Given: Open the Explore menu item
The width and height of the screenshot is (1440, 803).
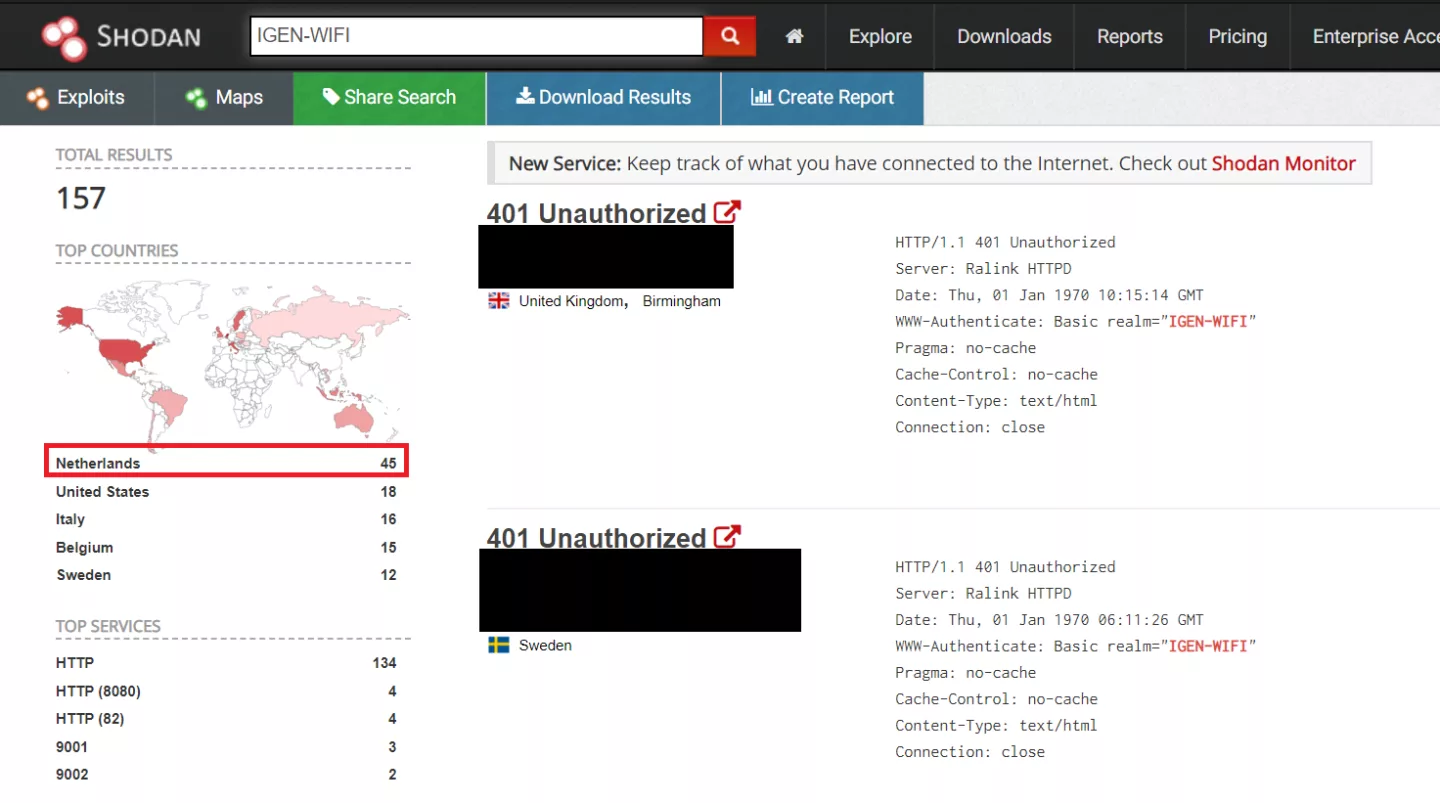Looking at the screenshot, I should coord(880,36).
